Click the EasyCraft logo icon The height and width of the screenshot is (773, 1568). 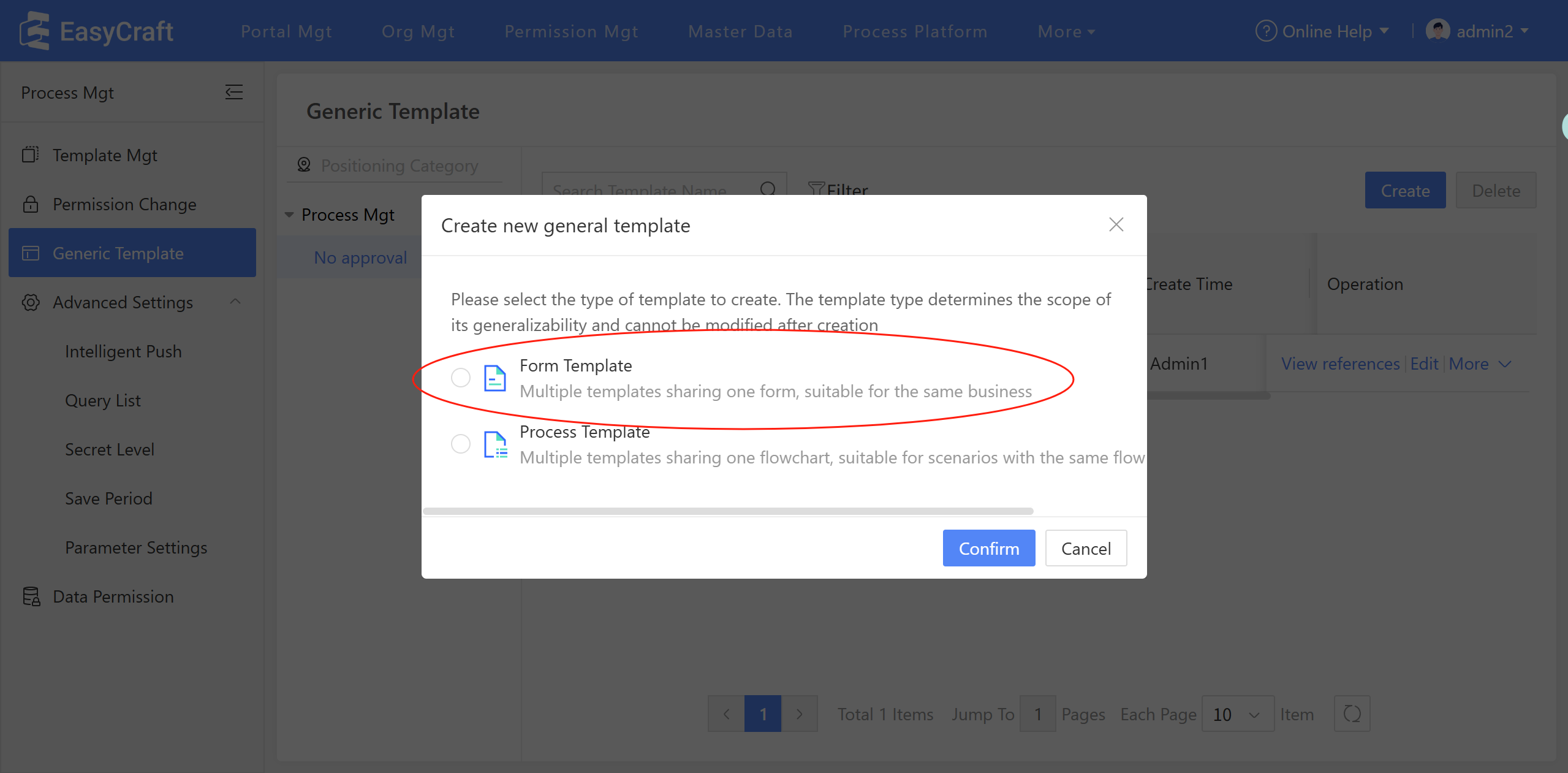[x=34, y=31]
